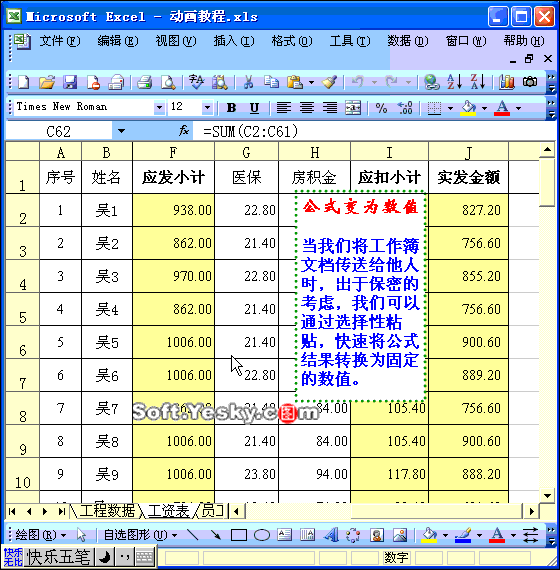Toggle center alignment button
The height and width of the screenshot is (570, 560).
[307, 108]
